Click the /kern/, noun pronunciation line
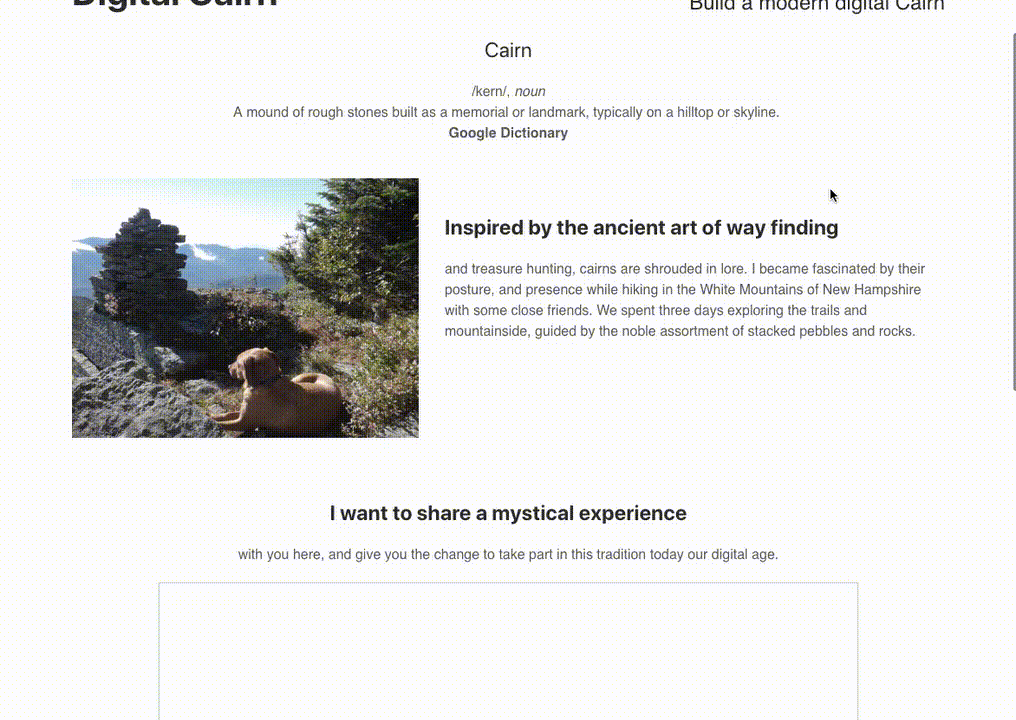 point(508,91)
